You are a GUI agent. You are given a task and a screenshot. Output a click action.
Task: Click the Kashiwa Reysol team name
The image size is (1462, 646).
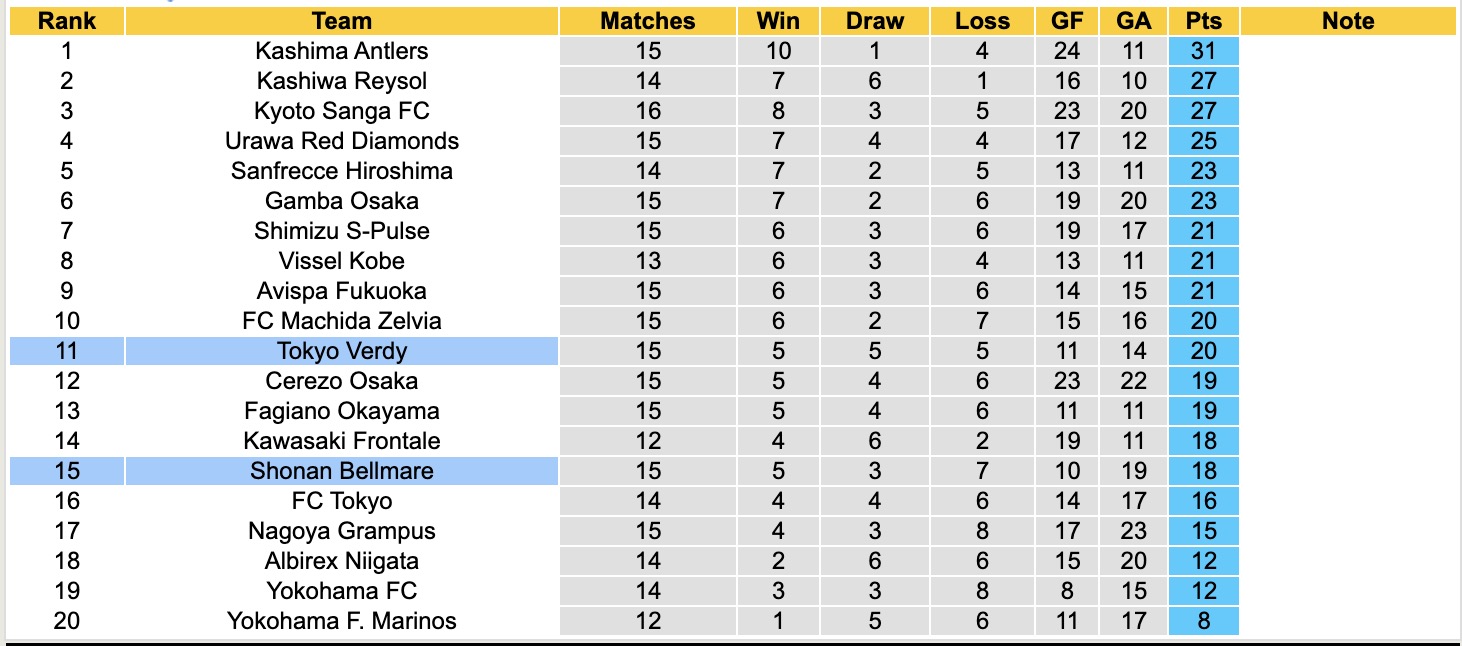[x=341, y=81]
